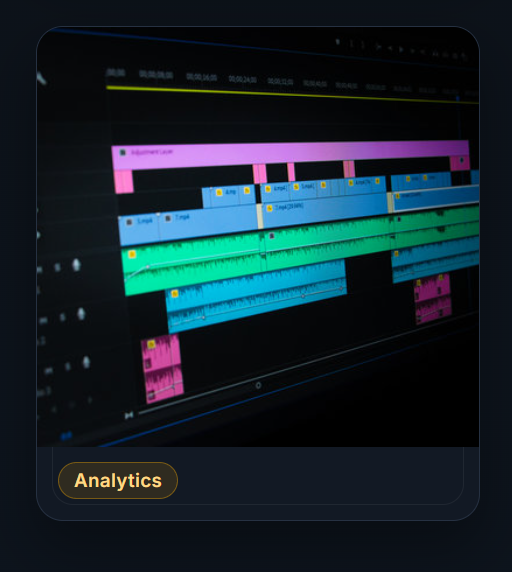The width and height of the screenshot is (512, 572).
Task: Click the Analytics category badge
Action: 118,480
